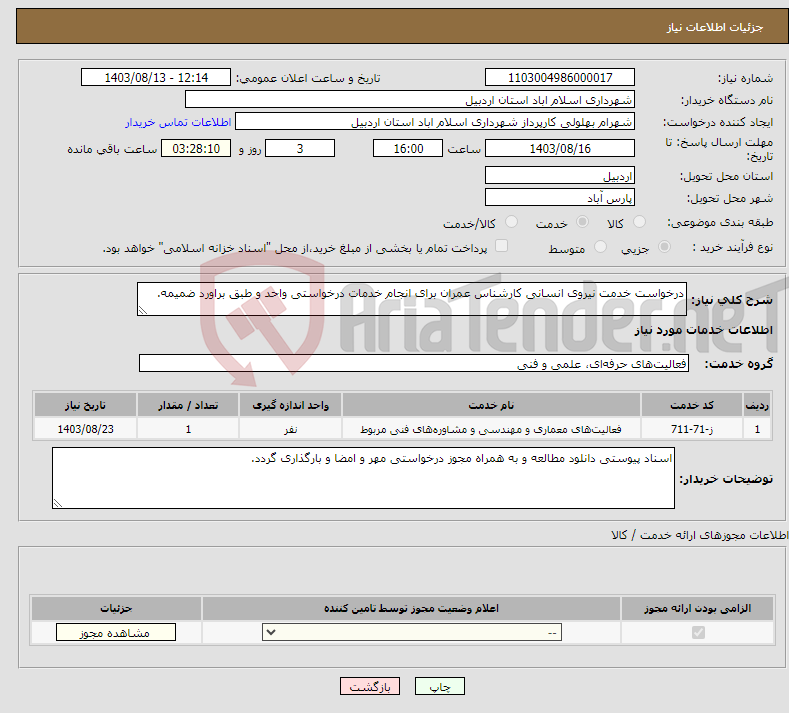Click the unit cell نفر
Image resolution: width=789 pixels, height=713 pixels.
[x=290, y=429]
